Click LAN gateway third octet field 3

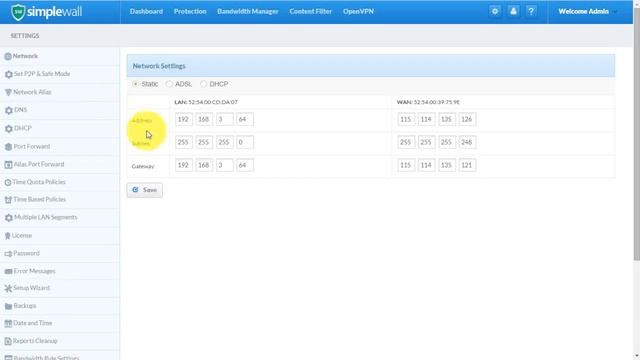(x=224, y=165)
